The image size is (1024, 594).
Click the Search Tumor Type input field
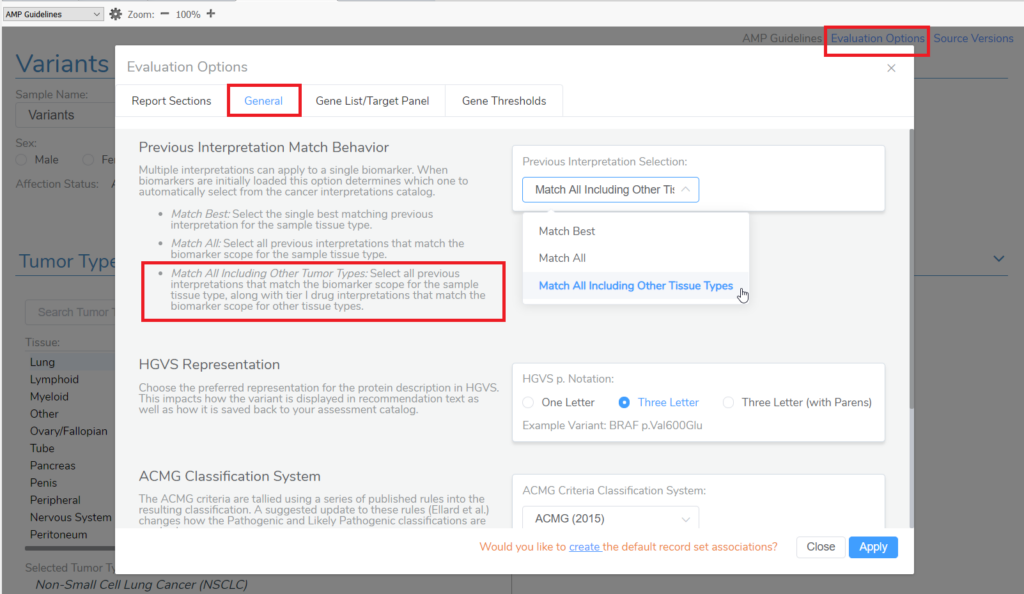70,312
